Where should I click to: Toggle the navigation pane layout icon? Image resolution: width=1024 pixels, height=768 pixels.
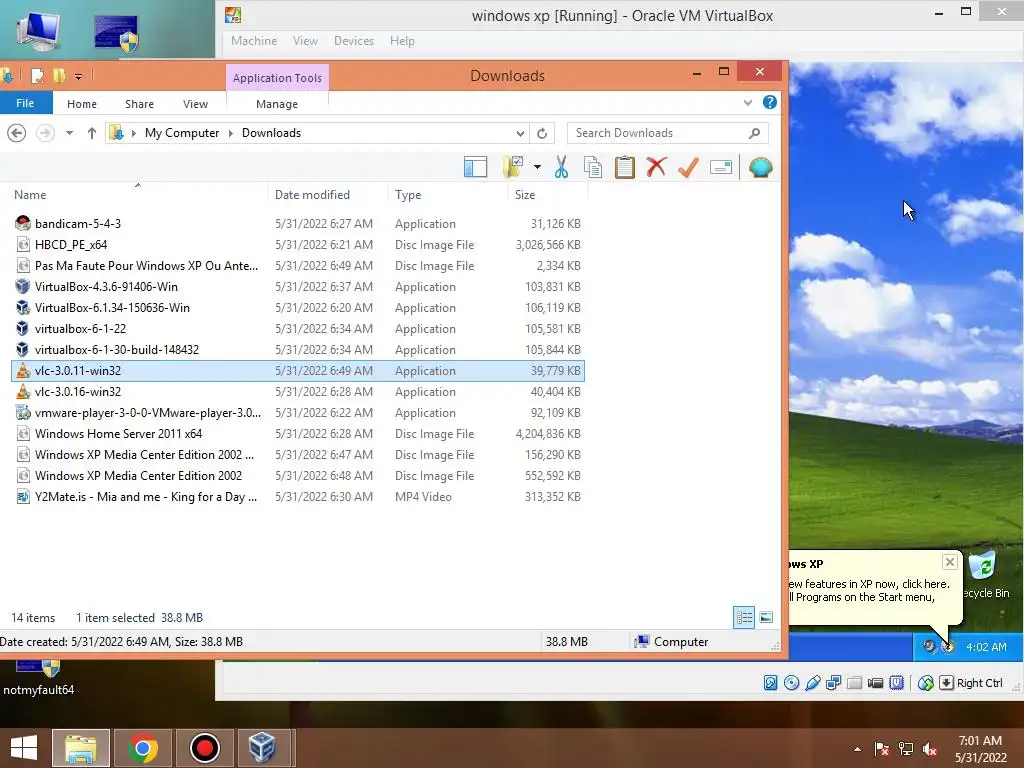(x=475, y=167)
